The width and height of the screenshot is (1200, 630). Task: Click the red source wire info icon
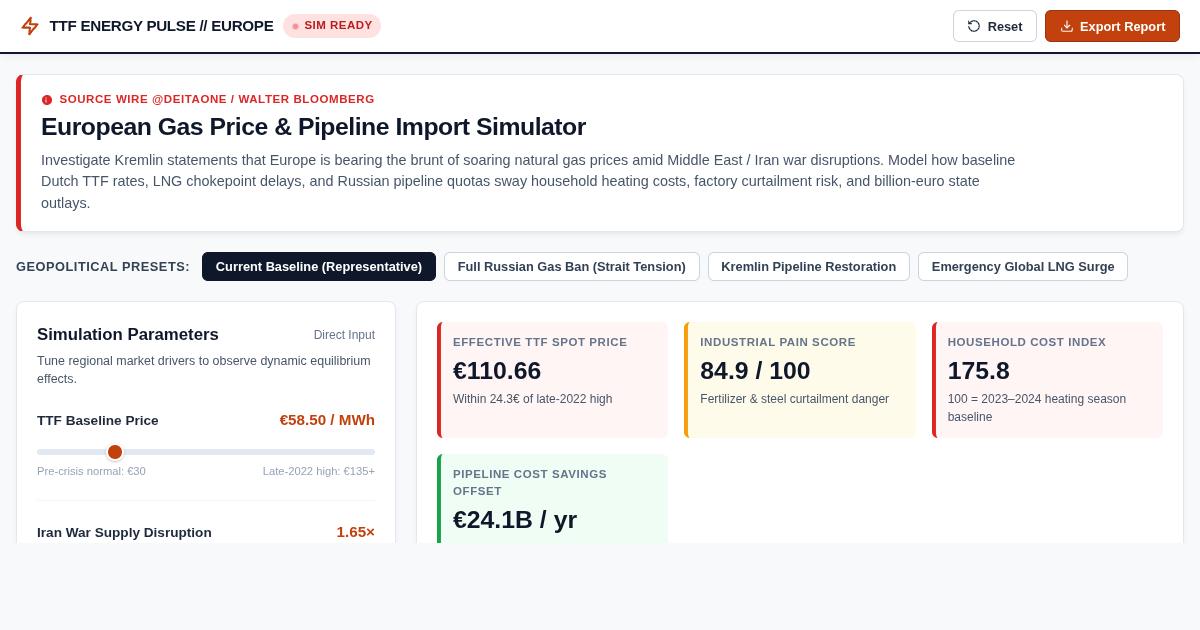coord(47,100)
